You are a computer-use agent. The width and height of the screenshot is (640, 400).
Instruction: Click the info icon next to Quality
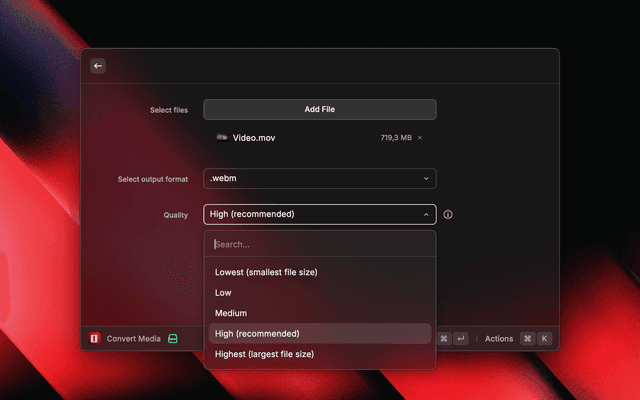(x=448, y=214)
